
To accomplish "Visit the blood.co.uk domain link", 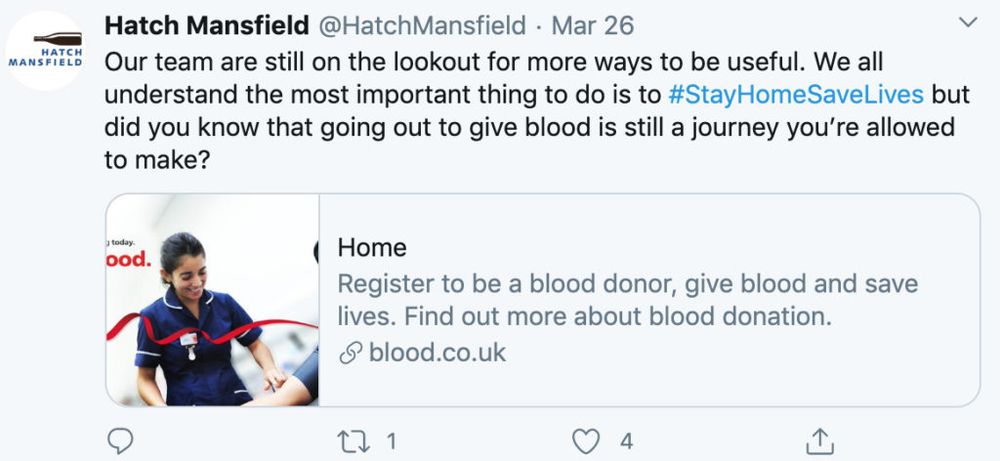I will [x=438, y=353].
